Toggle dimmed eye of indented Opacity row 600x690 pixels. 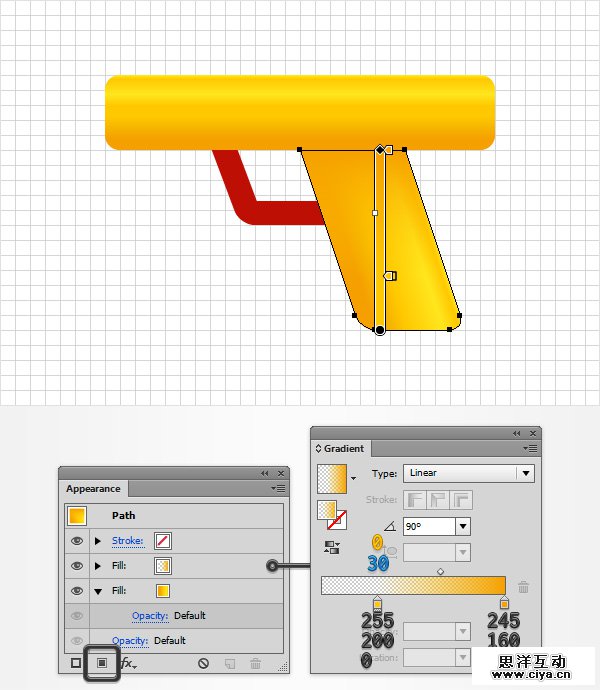[77, 616]
